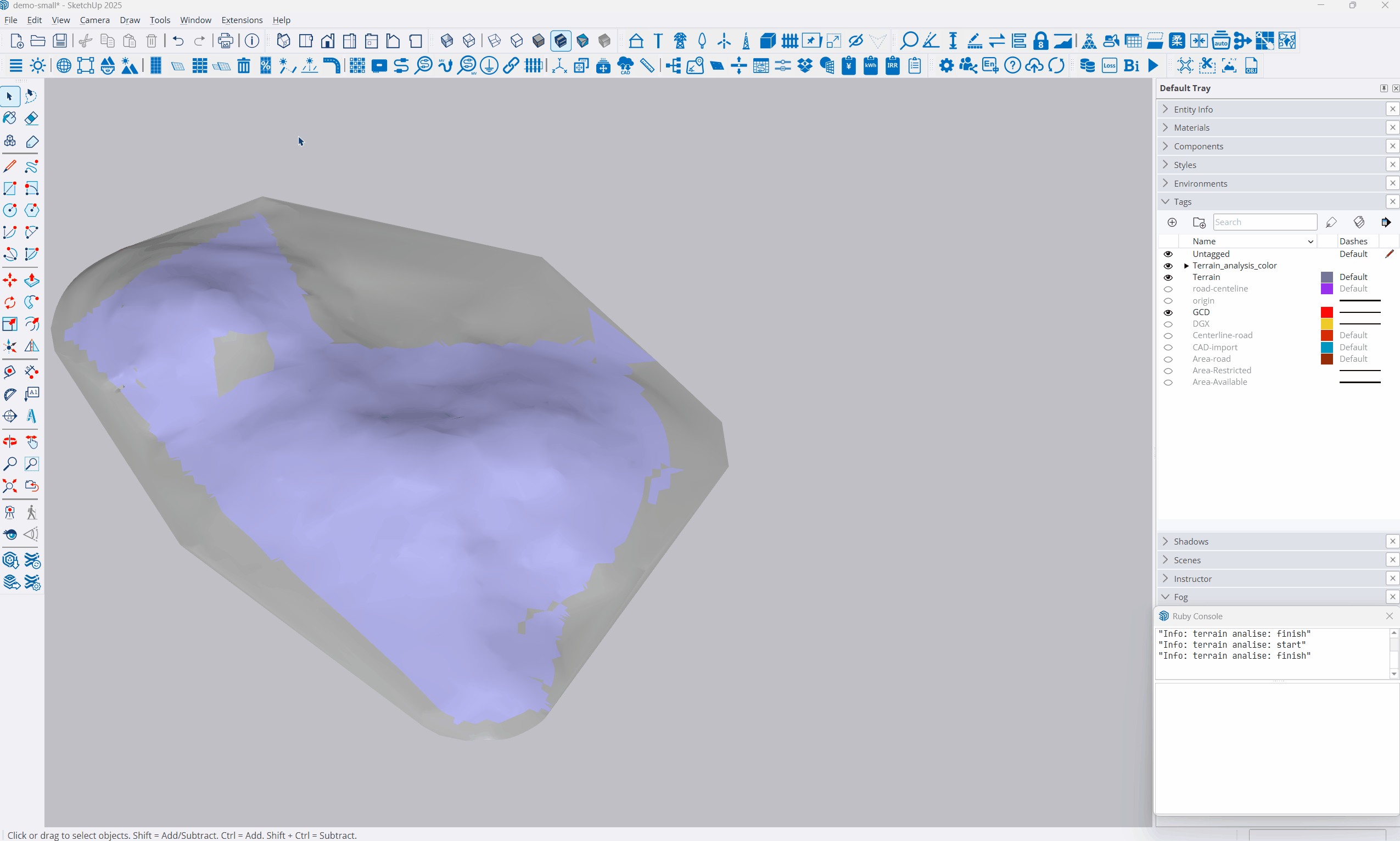Screen dimensions: 1400x841
Task: Hide the Terrain_analysis_color tag folder
Action: (x=1168, y=266)
